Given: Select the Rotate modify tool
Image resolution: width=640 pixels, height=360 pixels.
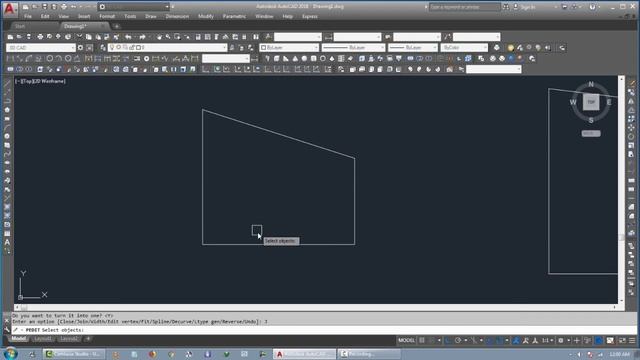Looking at the screenshot, I should [631, 137].
